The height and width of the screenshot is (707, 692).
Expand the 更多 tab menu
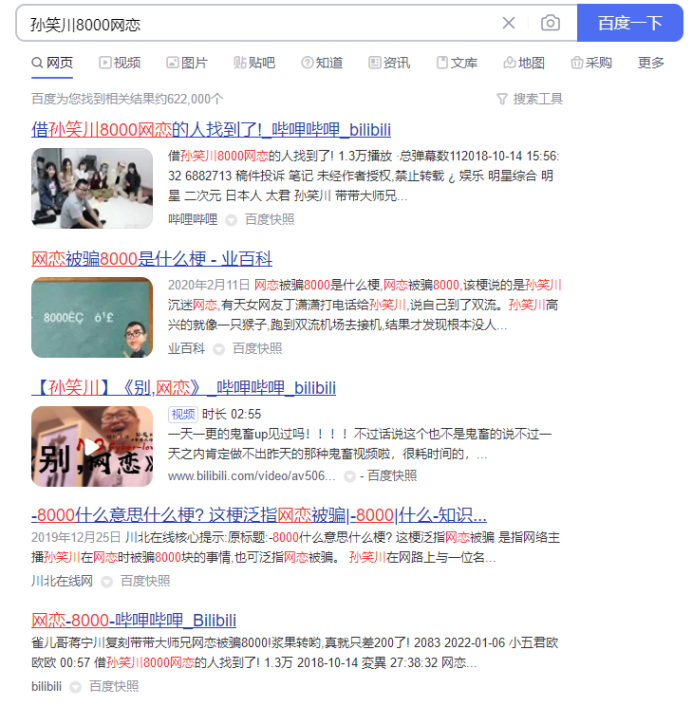651,63
